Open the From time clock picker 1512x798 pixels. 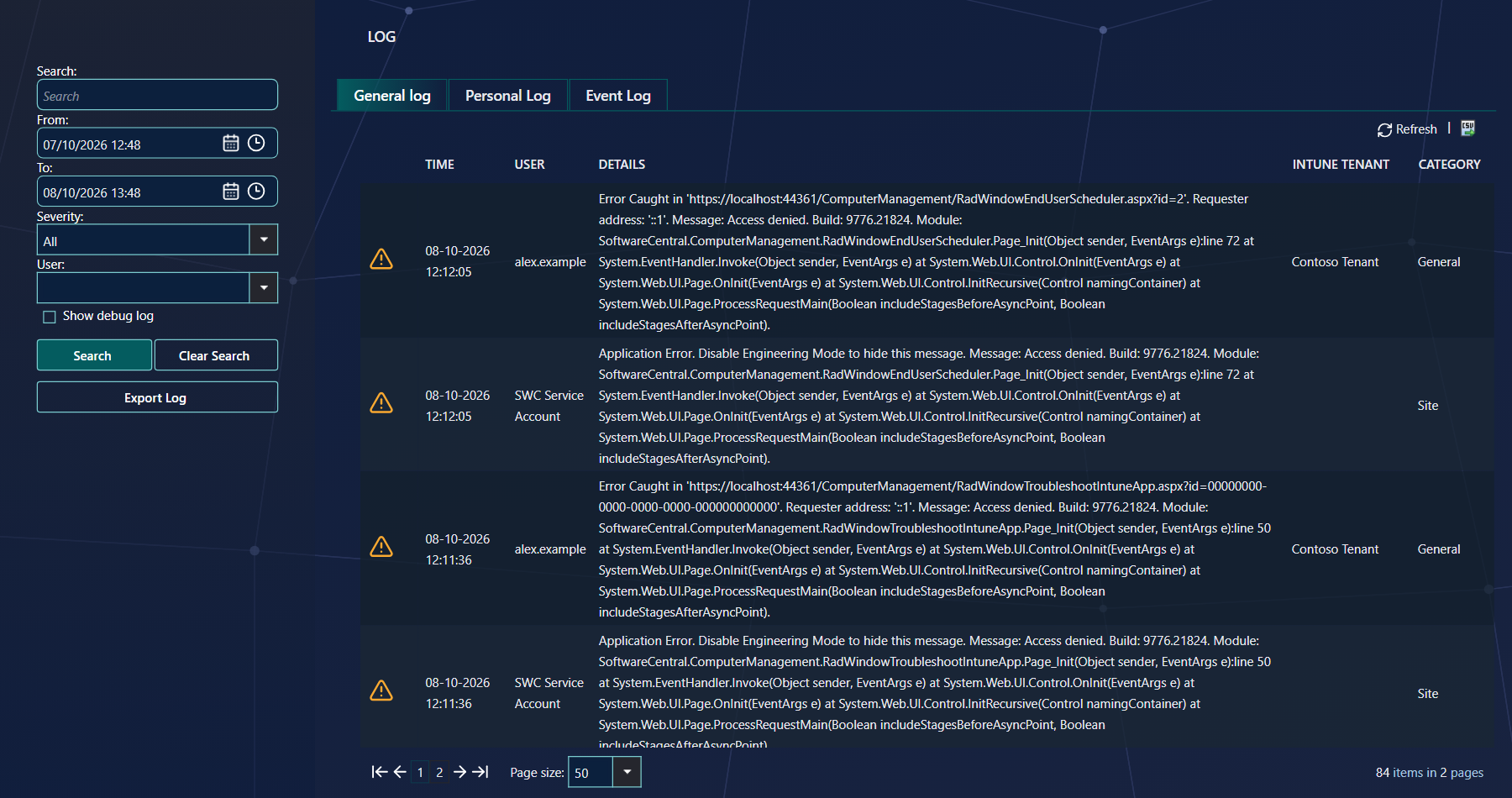256,144
